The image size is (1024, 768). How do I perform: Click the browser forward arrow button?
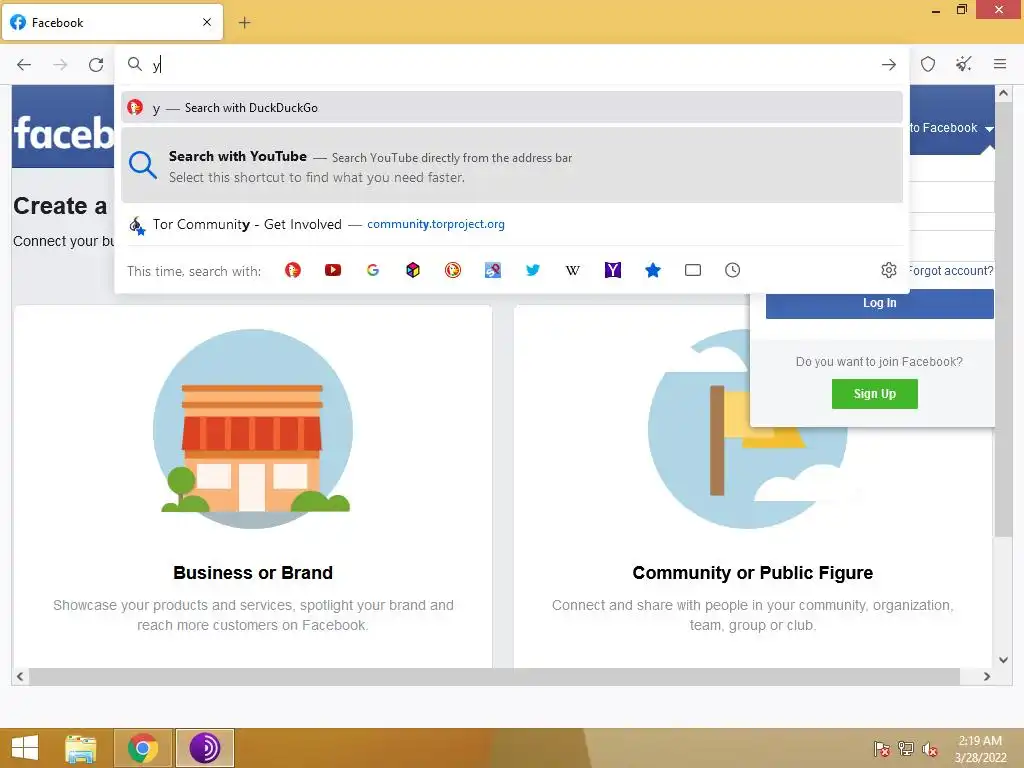coord(60,65)
